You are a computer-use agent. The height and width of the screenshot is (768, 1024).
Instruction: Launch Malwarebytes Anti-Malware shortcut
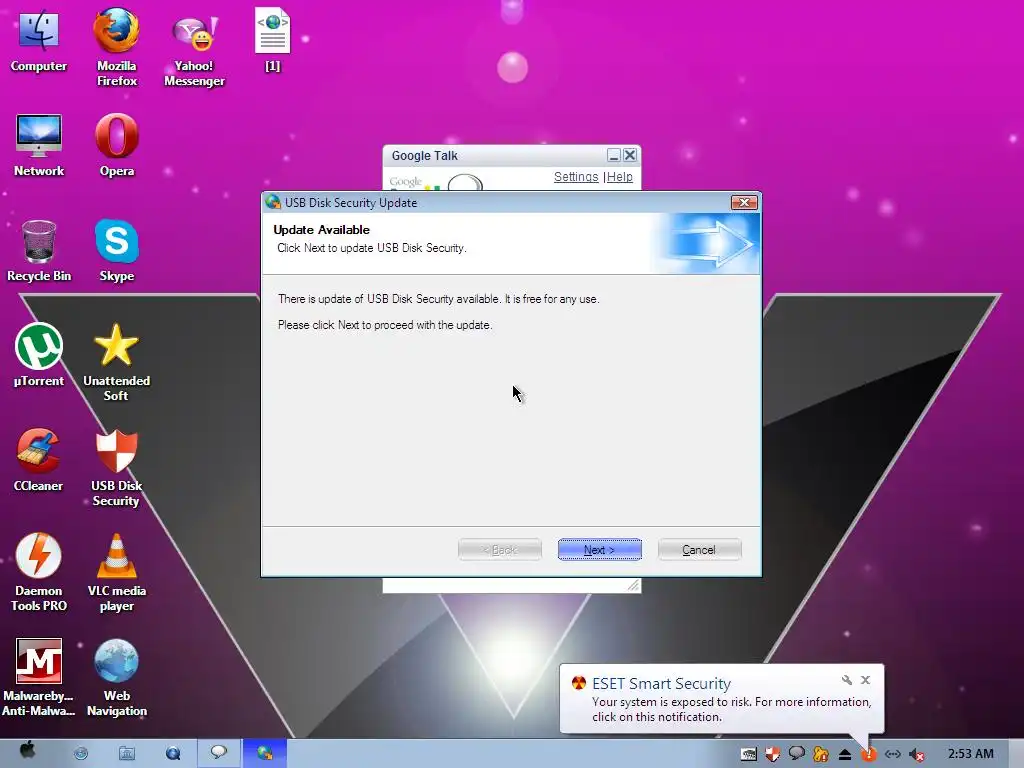pos(39,678)
